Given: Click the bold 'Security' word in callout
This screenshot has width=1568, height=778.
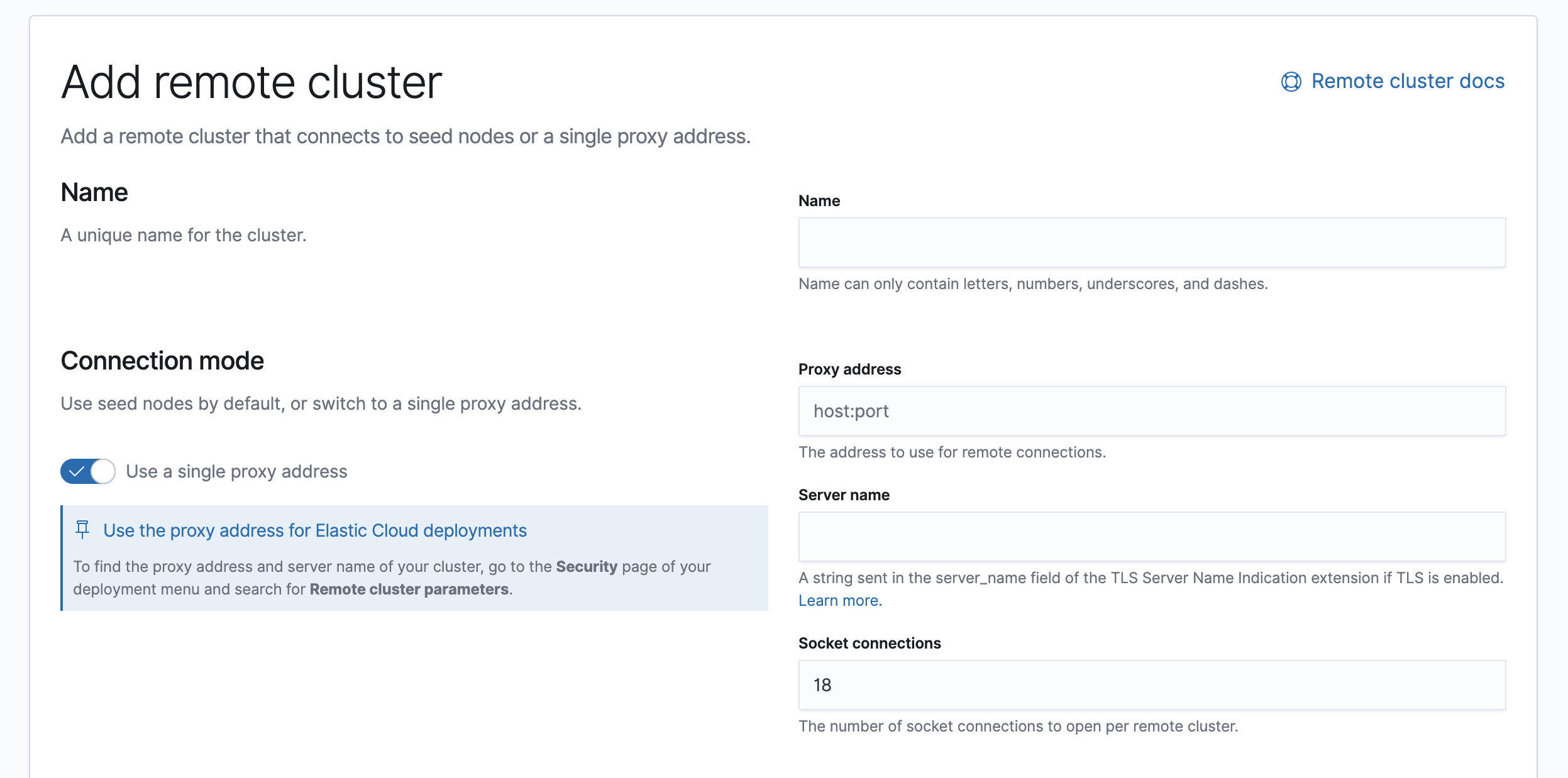Looking at the screenshot, I should point(586,567).
